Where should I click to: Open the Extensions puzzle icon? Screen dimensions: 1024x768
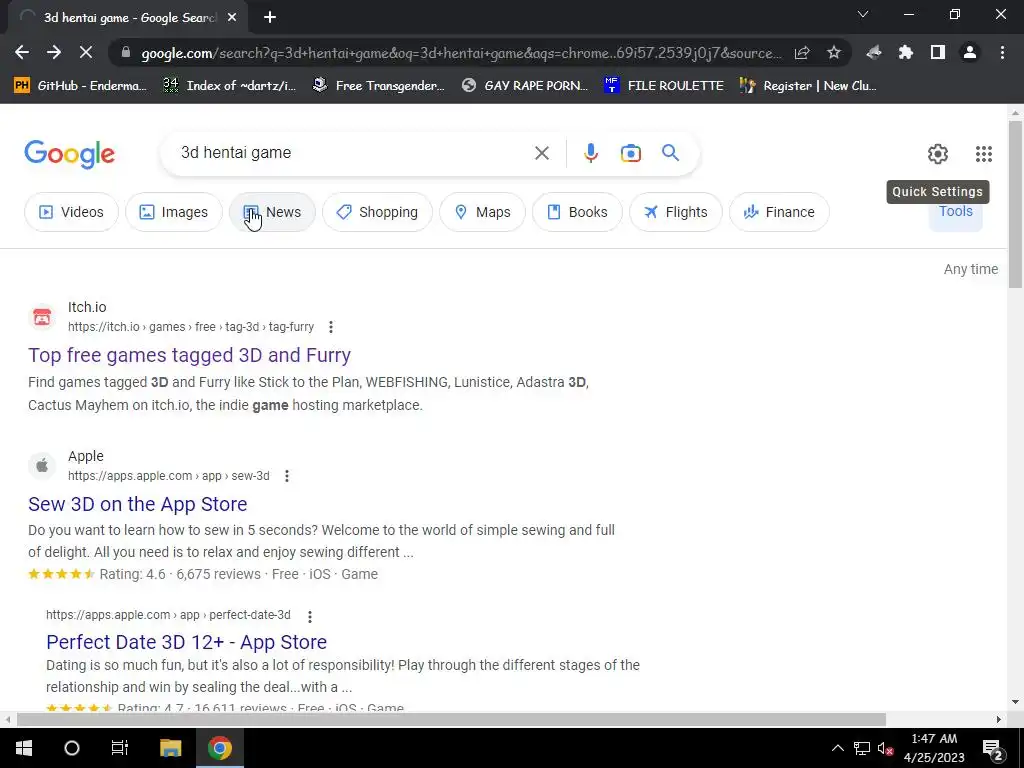pos(906,53)
